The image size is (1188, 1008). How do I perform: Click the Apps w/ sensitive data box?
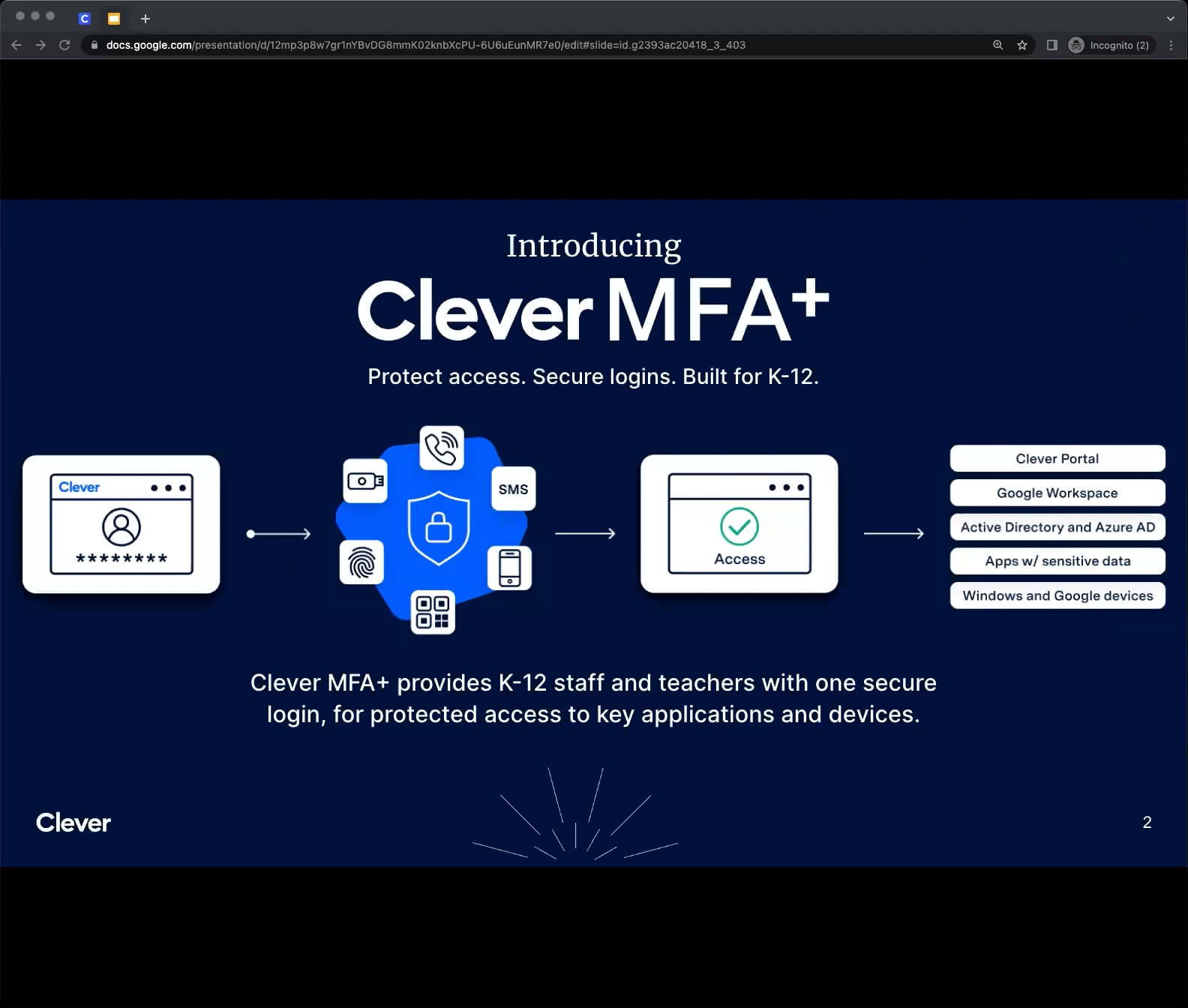coord(1057,561)
